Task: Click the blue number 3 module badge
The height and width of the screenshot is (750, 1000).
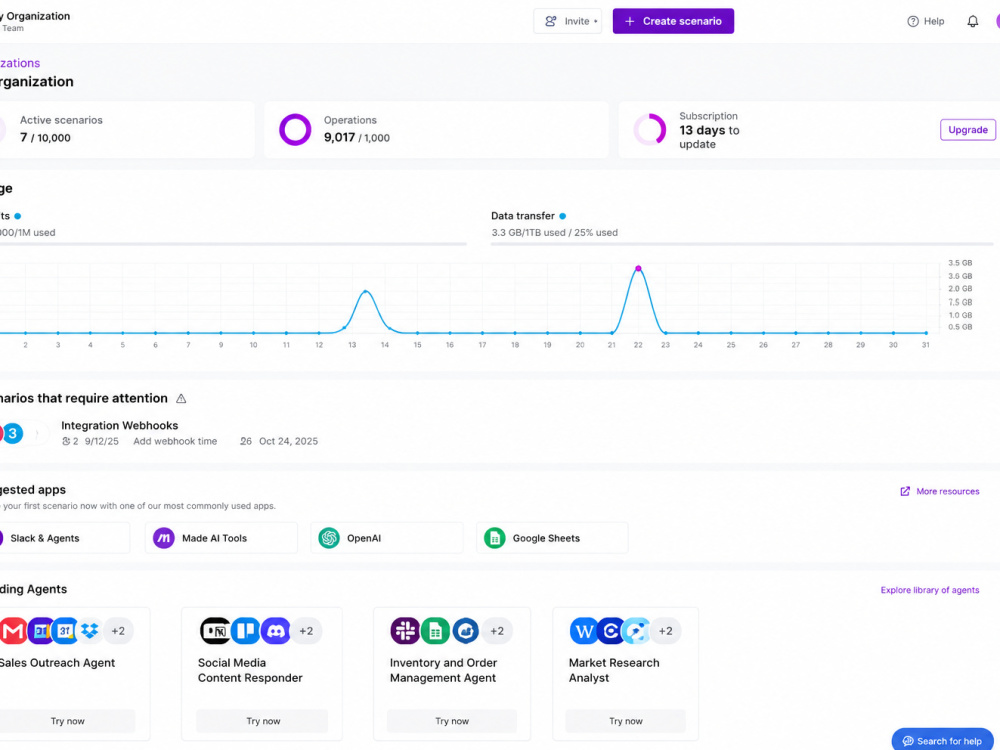Action: point(13,433)
